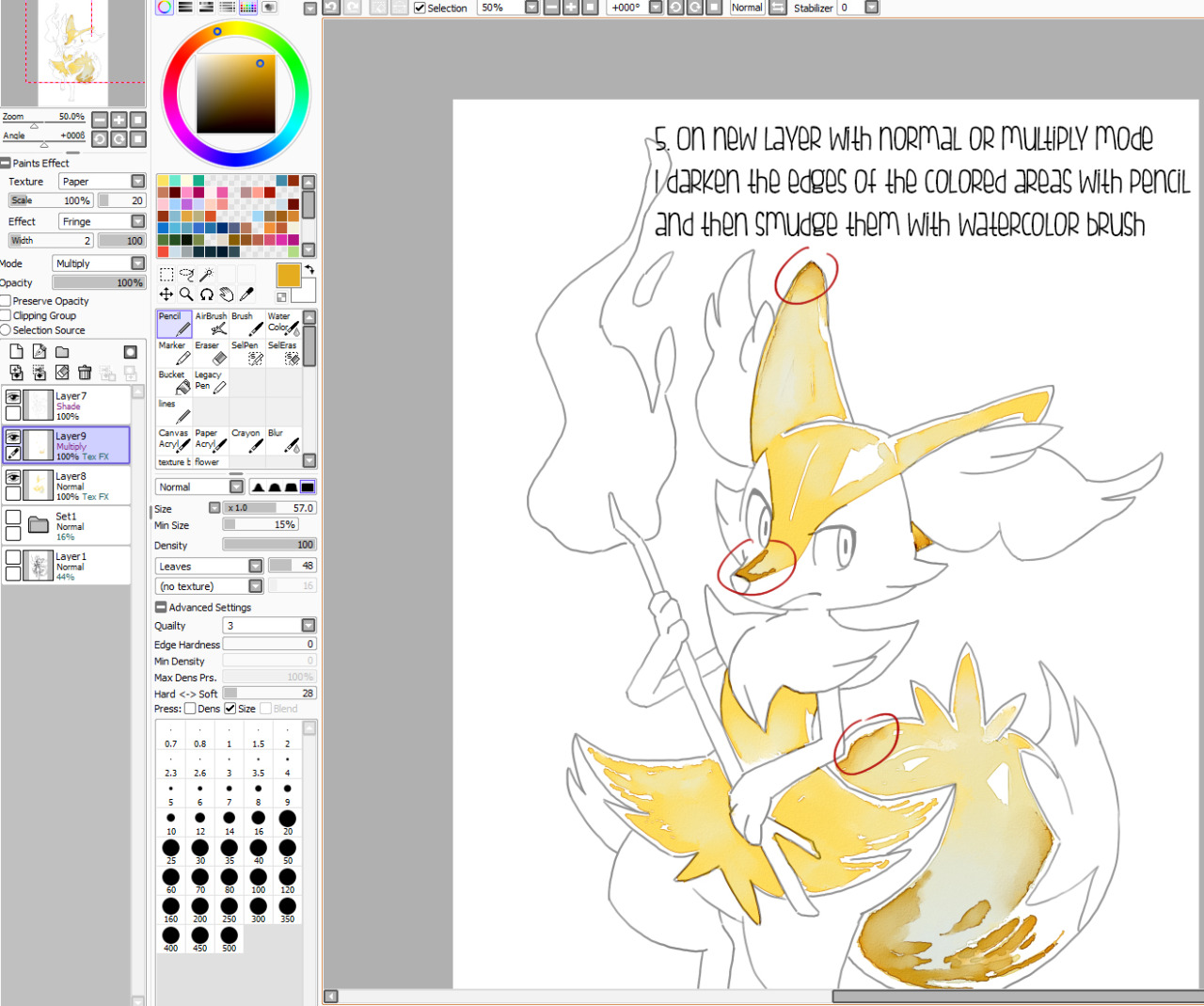Hide Layer9 using its eye icon

(13, 438)
